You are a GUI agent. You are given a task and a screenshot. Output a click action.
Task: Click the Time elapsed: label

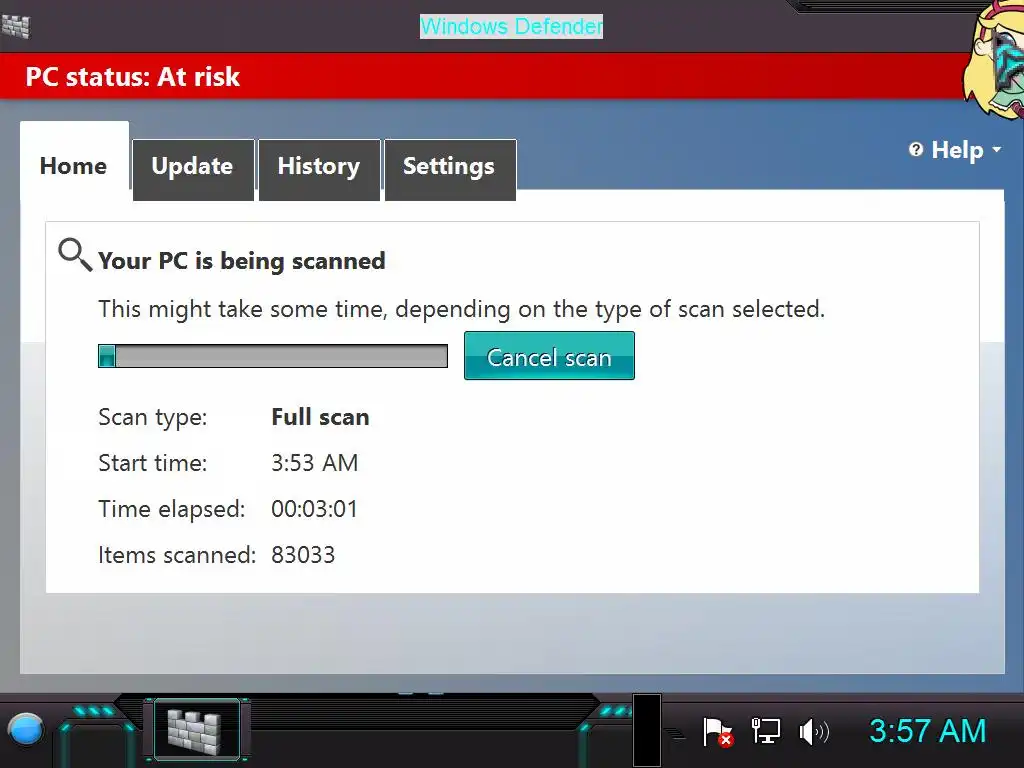[x=172, y=509]
